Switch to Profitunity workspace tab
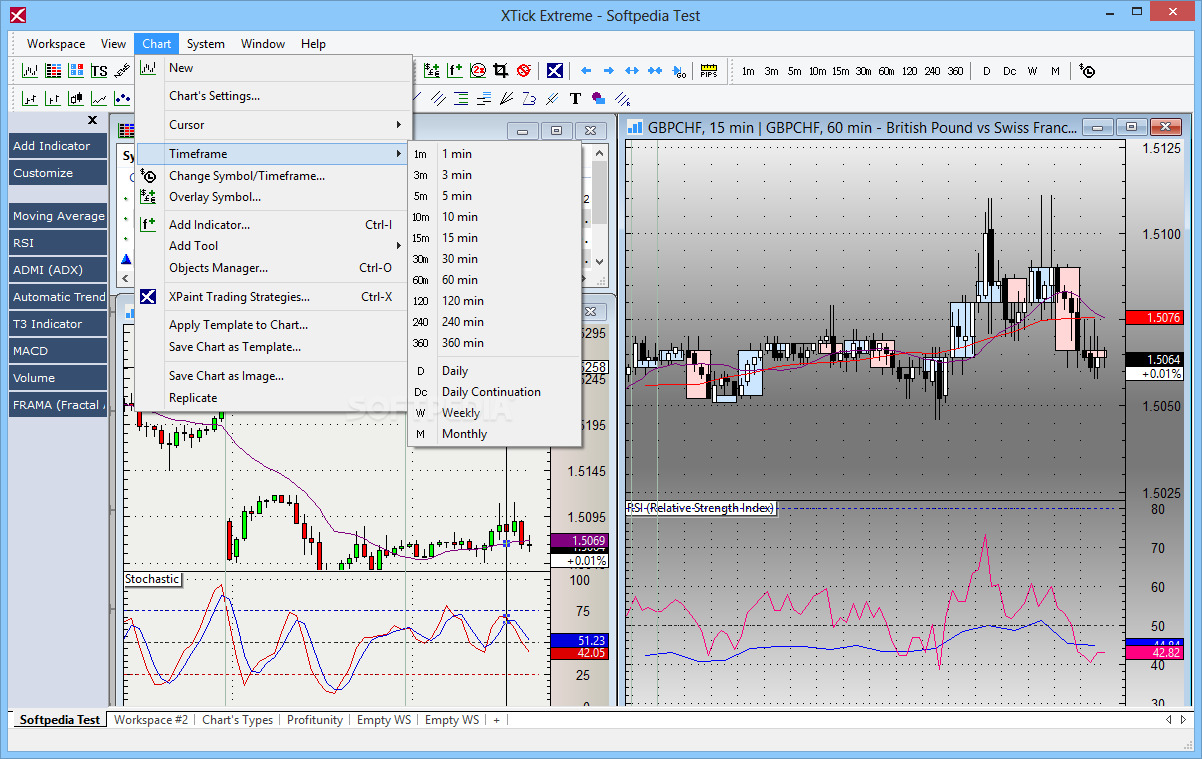The width and height of the screenshot is (1202, 759). [315, 720]
